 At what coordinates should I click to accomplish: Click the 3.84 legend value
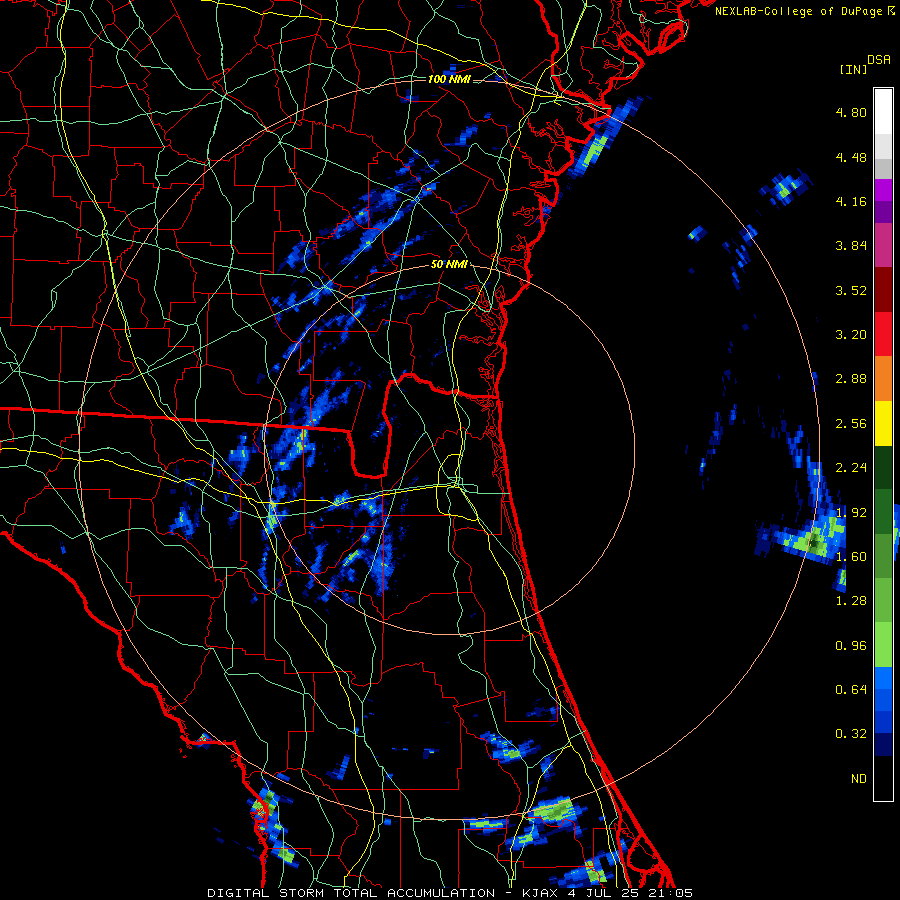851,246
